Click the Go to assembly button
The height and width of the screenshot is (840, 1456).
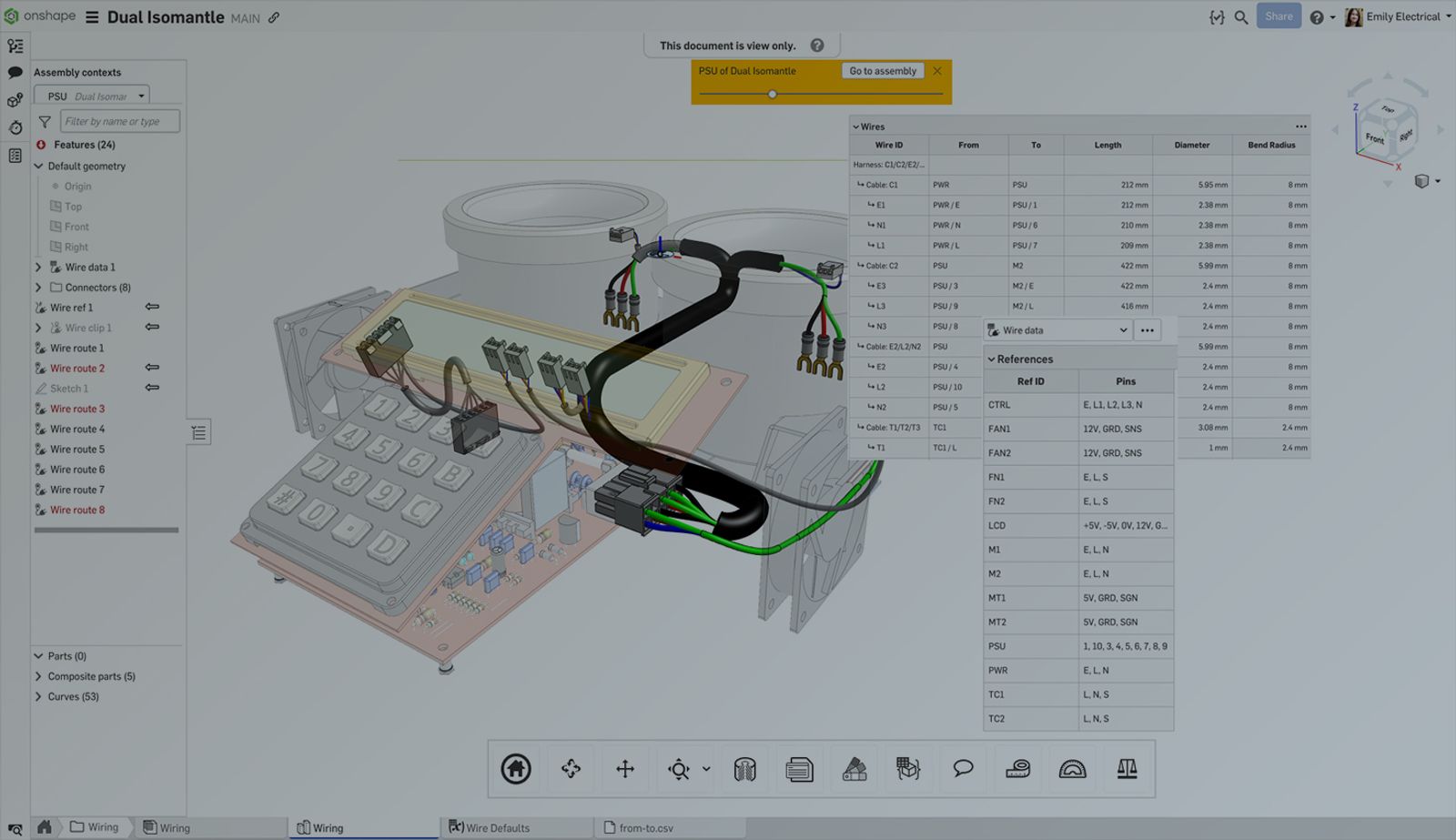[882, 71]
